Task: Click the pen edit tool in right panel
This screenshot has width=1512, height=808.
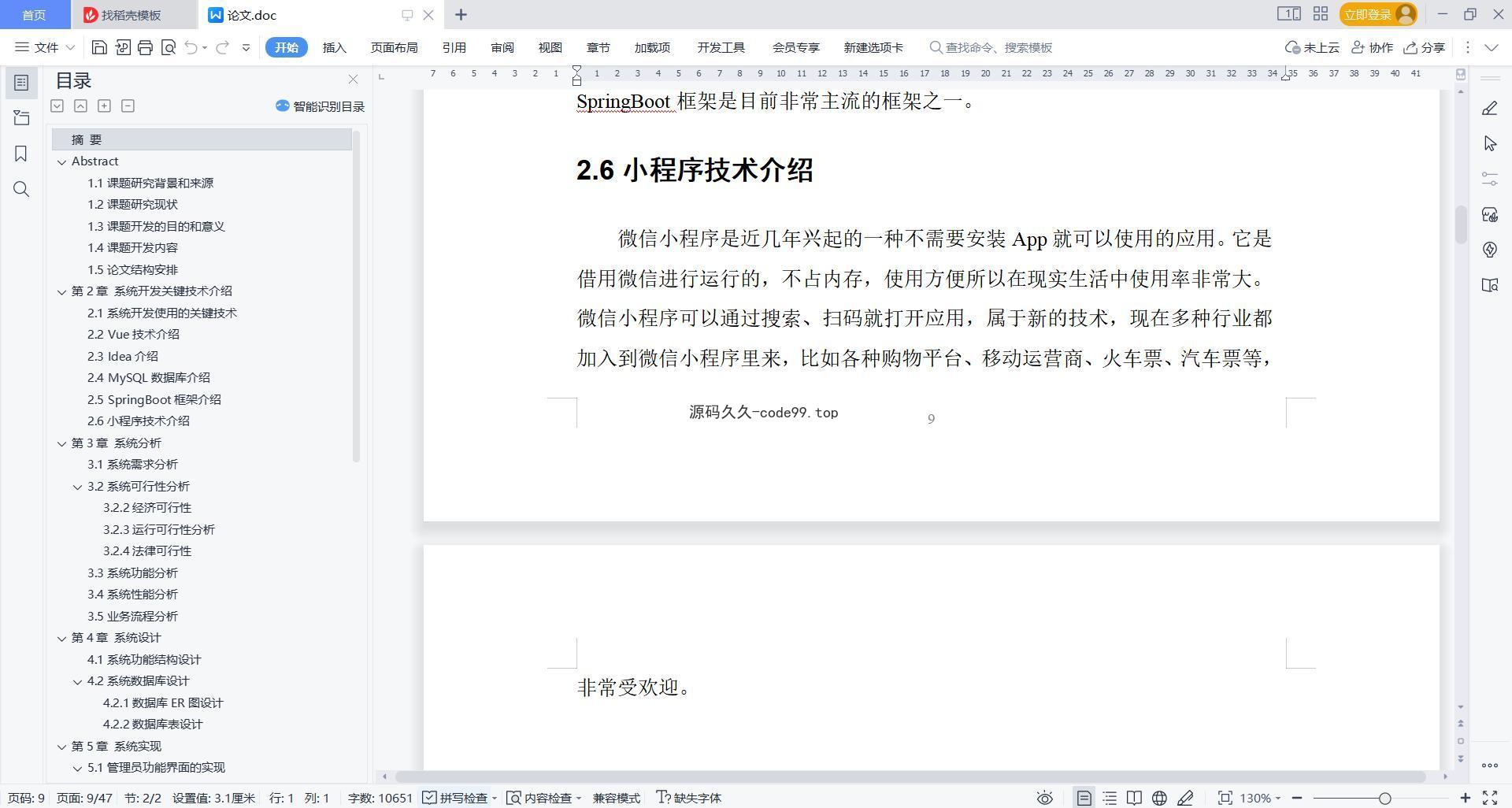Action: tap(1489, 108)
